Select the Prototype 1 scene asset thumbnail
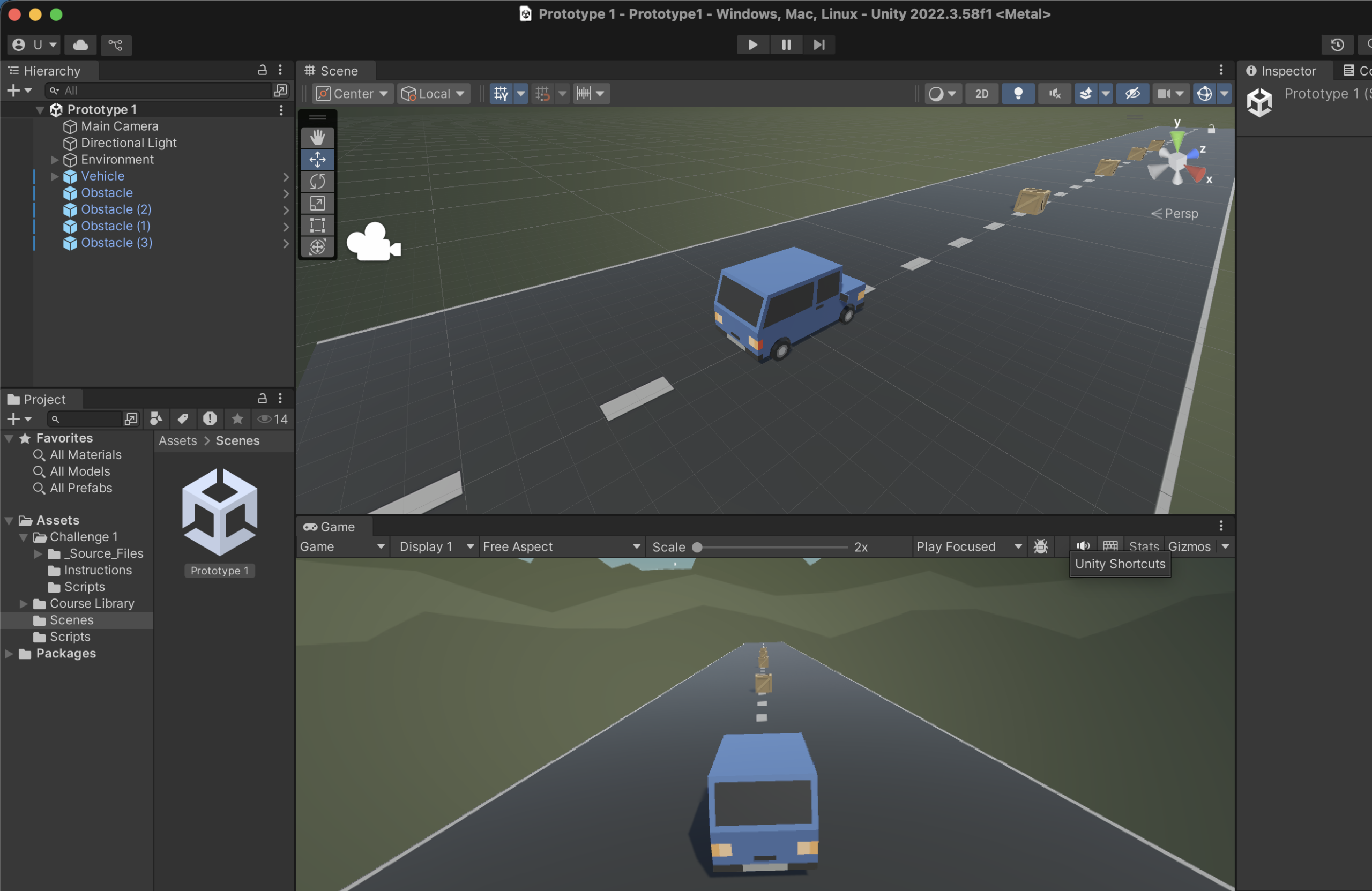 tap(220, 512)
